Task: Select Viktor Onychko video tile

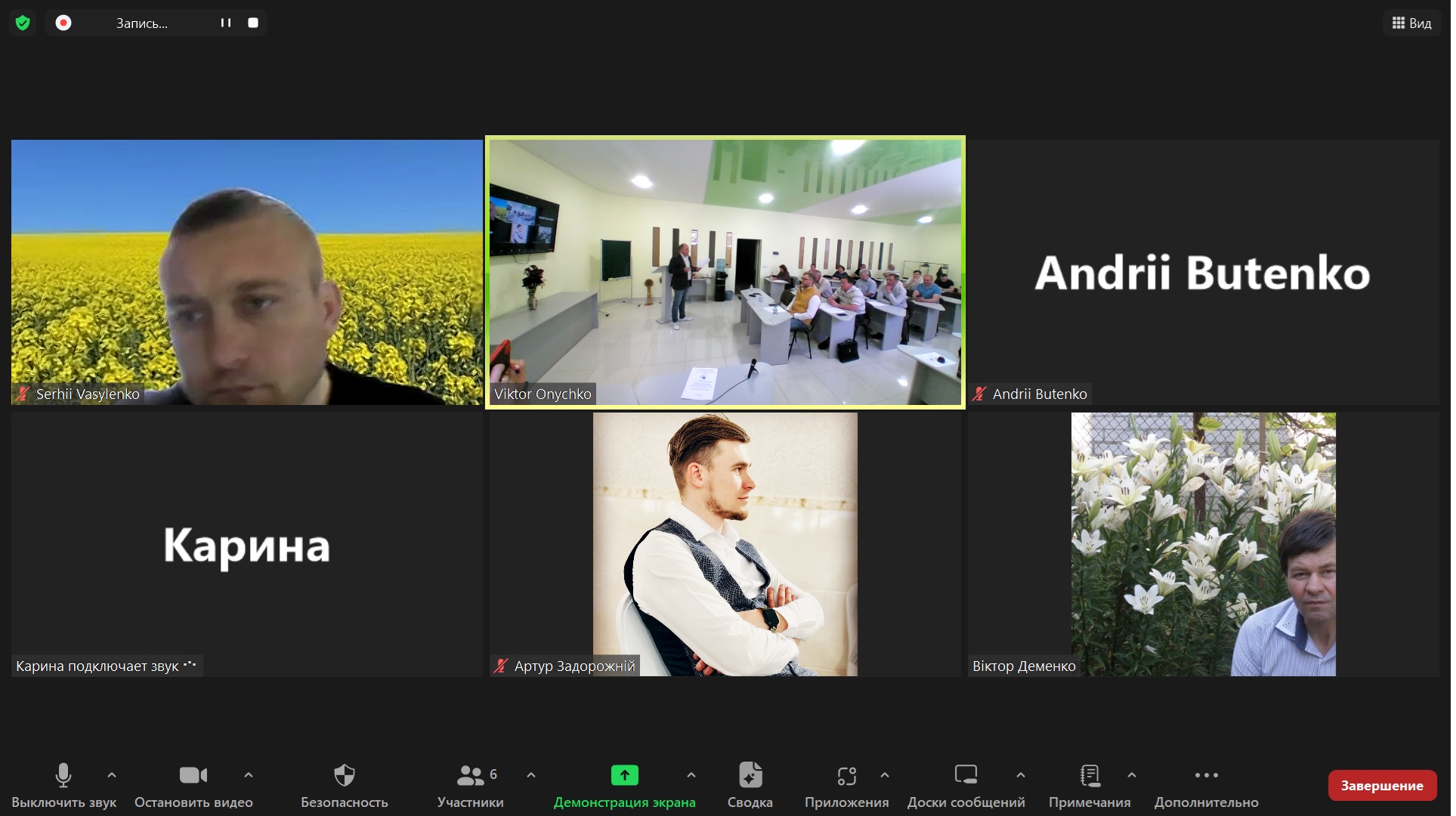Action: coord(725,272)
